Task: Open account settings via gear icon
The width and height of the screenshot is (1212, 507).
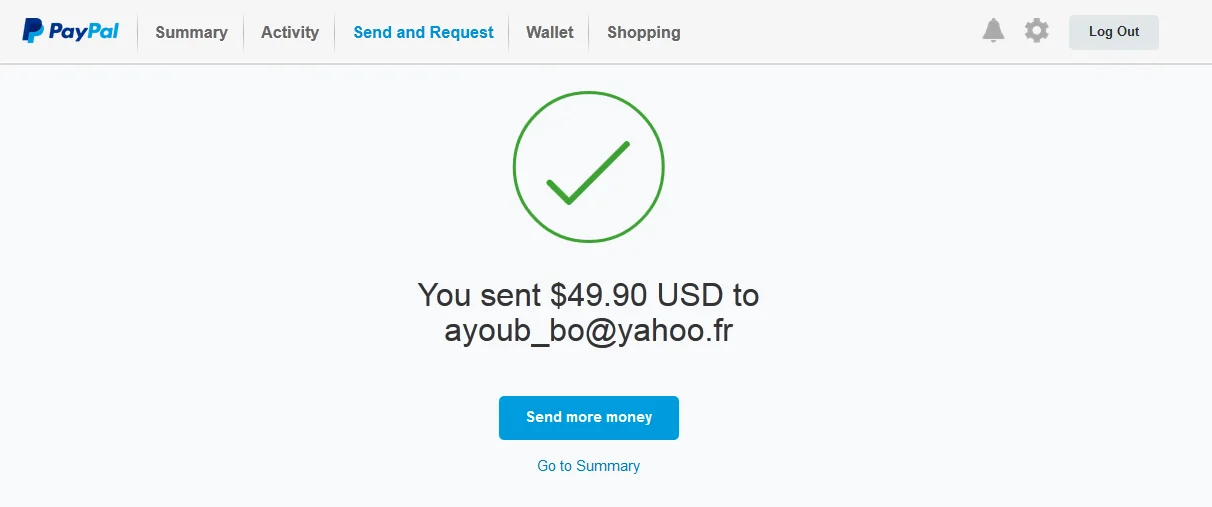Action: point(1037,31)
